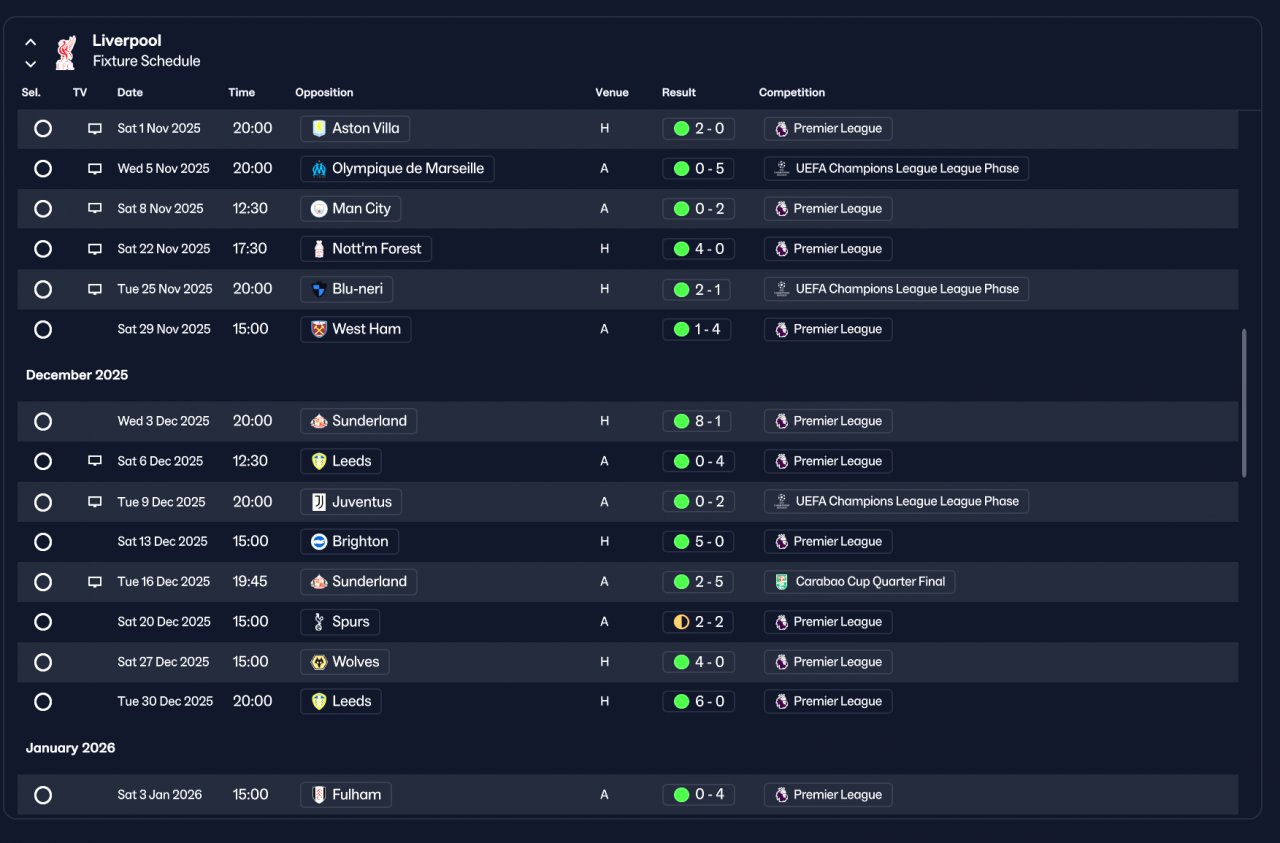
Task: Select the Fulham fixture radio button
Action: point(43,795)
